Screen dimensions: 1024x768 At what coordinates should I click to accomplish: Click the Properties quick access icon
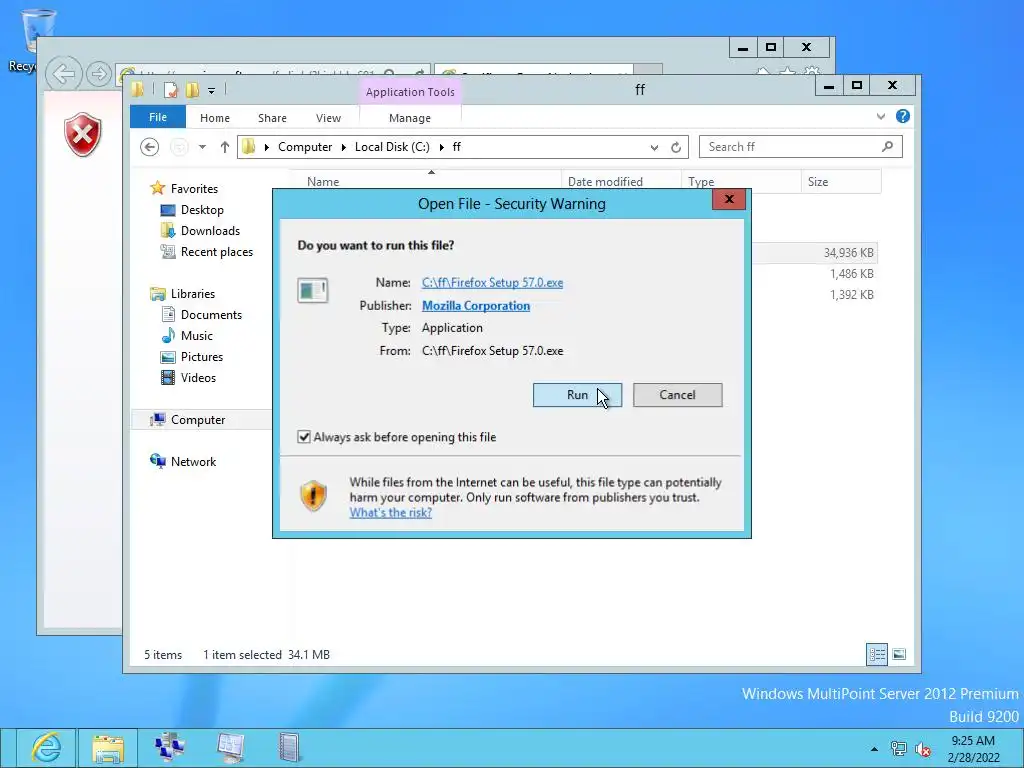[170, 90]
